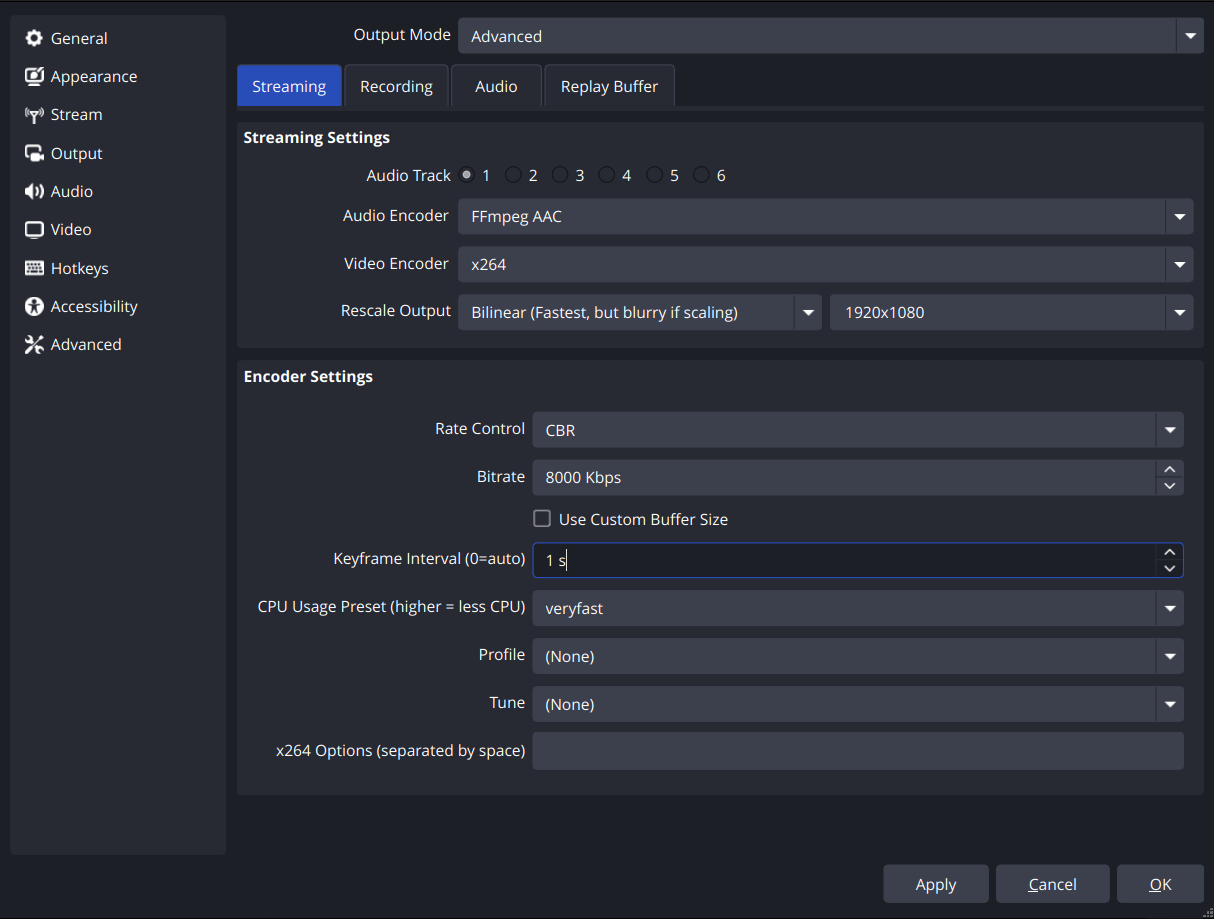Select the Video settings monitor icon
1214x919 pixels.
[x=34, y=229]
